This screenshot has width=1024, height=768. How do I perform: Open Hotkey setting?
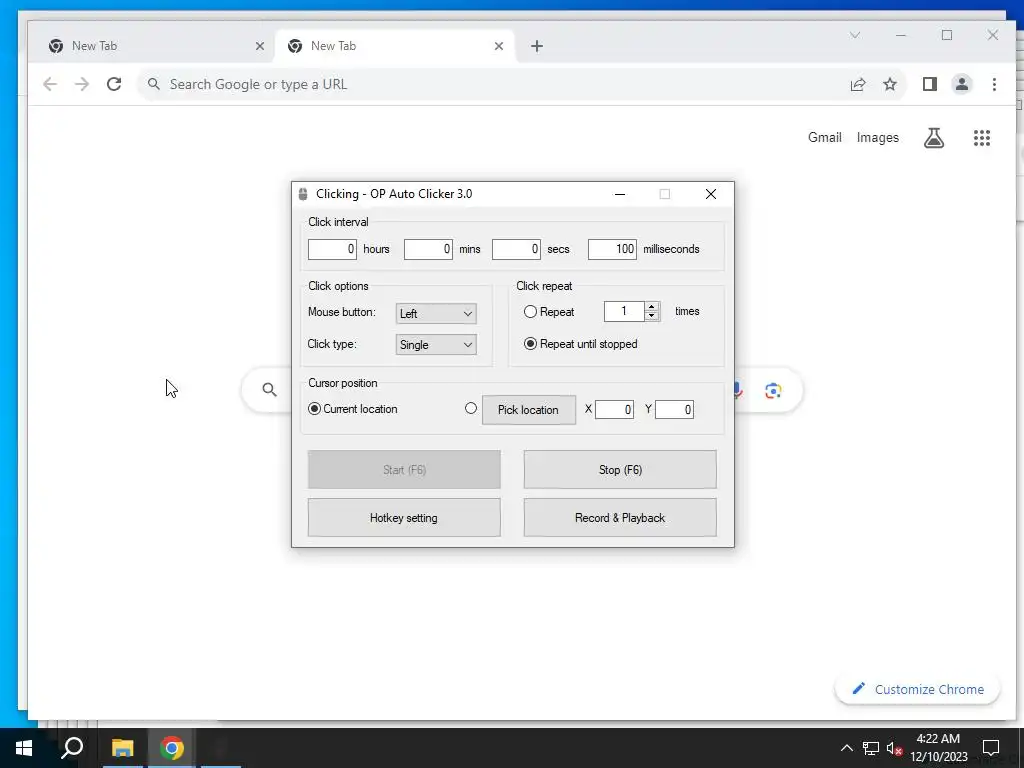[404, 518]
